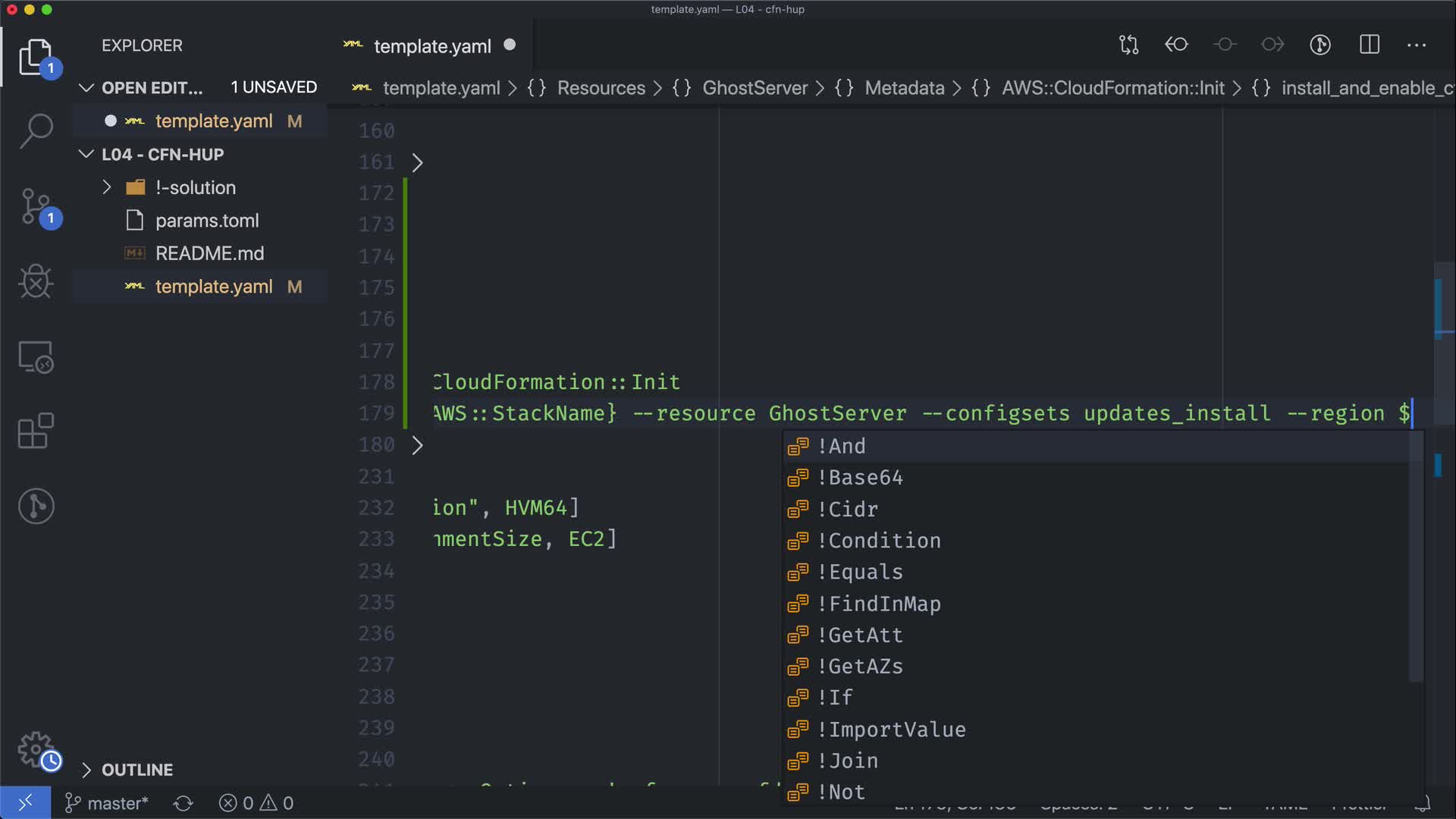Viewport: 1456px width, 819px height.
Task: Open the Search view in activity bar
Action: pos(36,130)
